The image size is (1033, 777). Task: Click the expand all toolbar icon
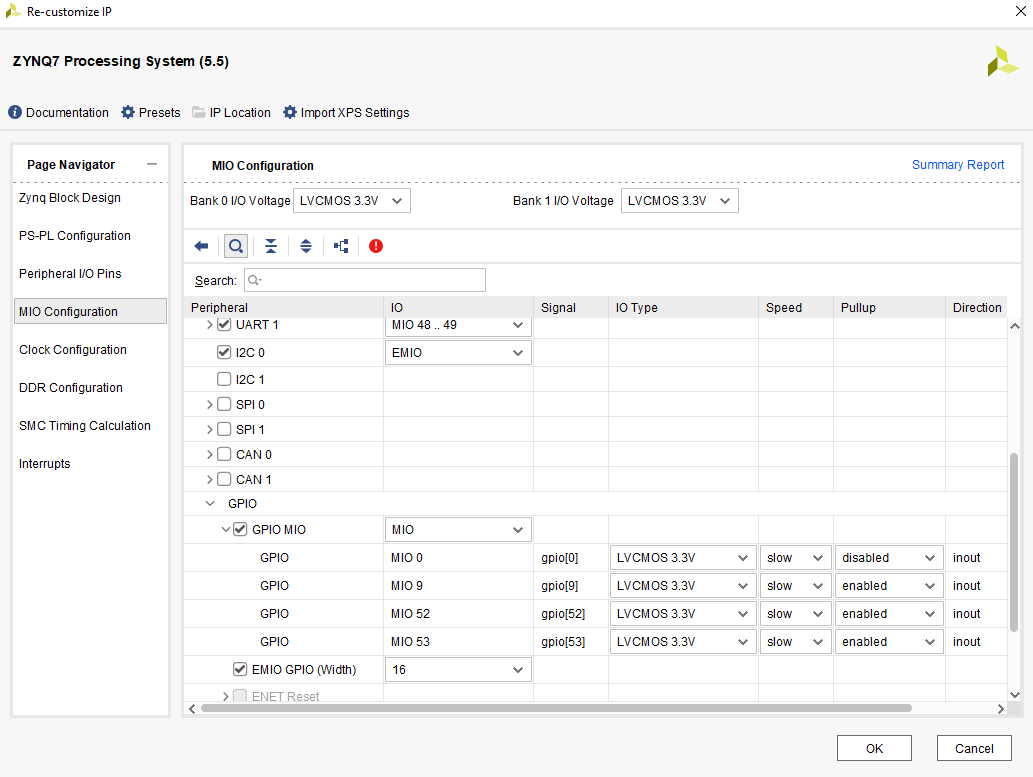306,246
